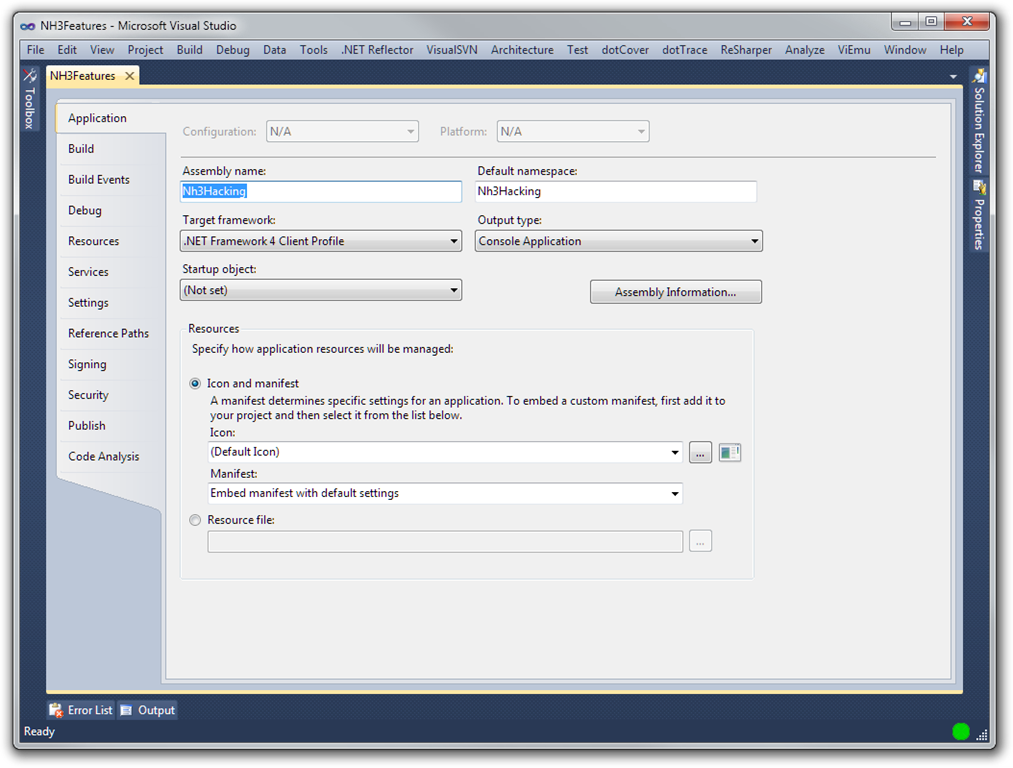
Task: Click the green status indicator
Action: 961,731
